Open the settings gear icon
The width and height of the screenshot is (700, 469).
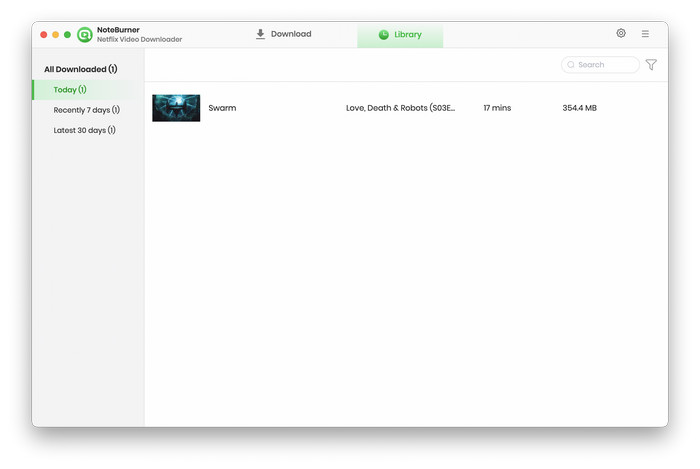tap(621, 33)
